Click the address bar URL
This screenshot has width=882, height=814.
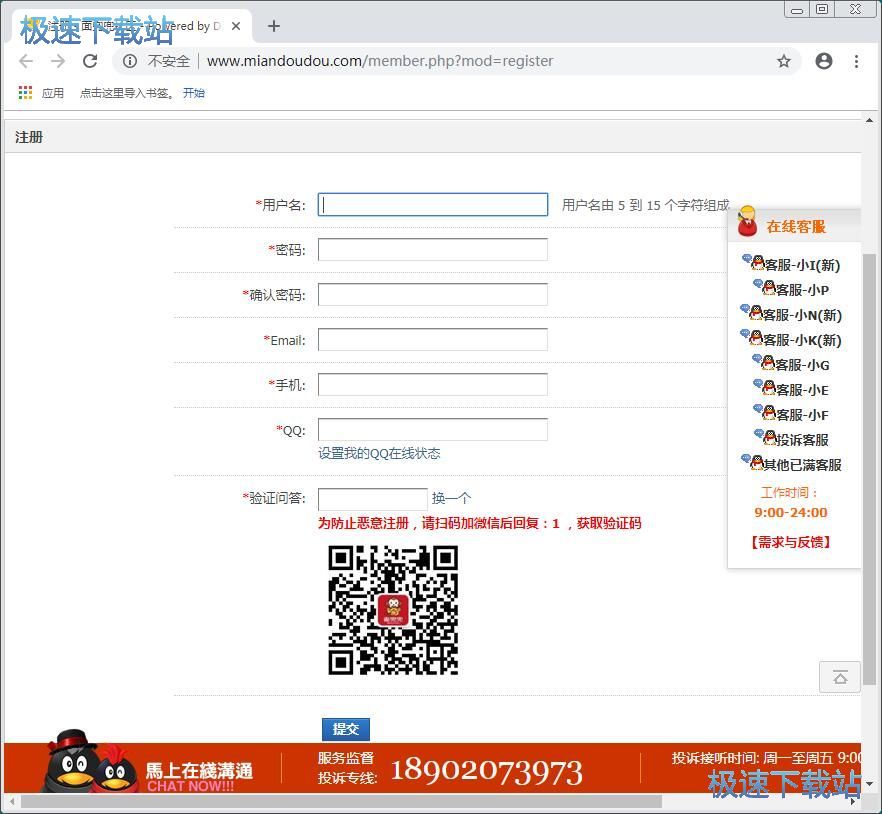(380, 61)
